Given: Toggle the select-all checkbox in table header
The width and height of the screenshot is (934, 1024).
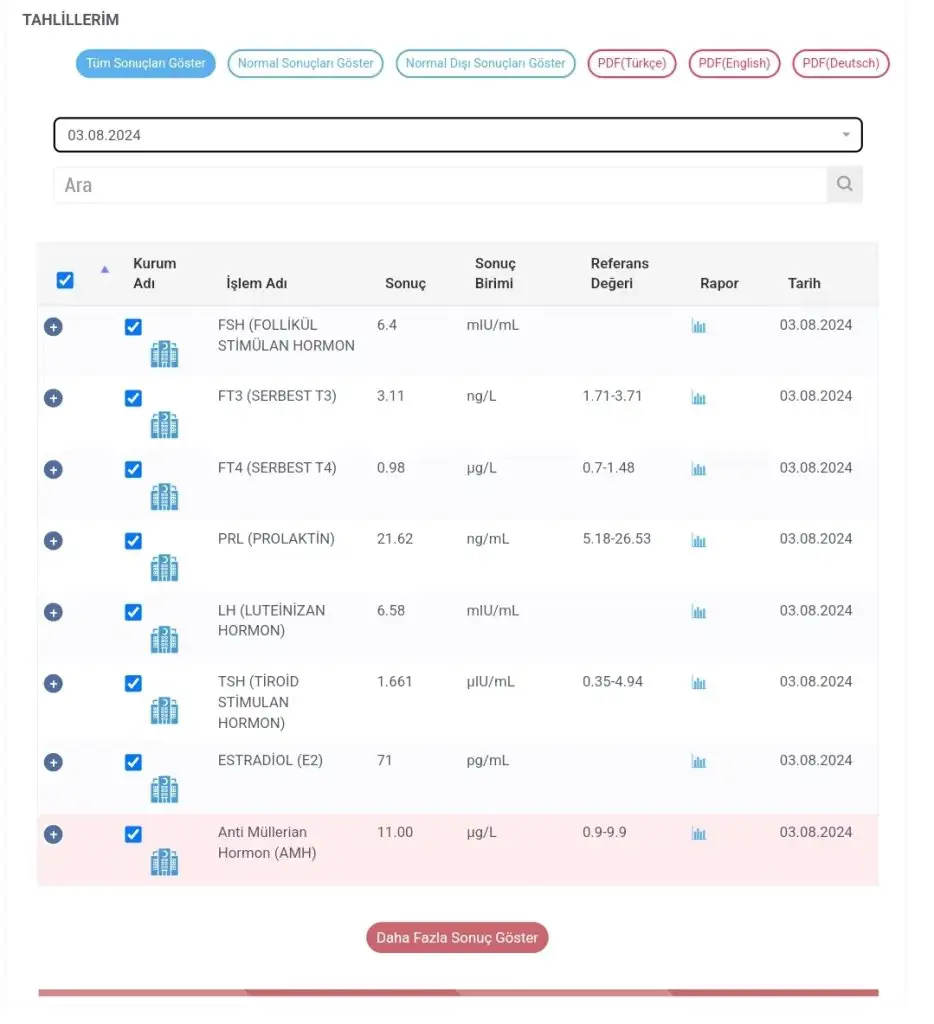Looking at the screenshot, I should pyautogui.click(x=65, y=280).
